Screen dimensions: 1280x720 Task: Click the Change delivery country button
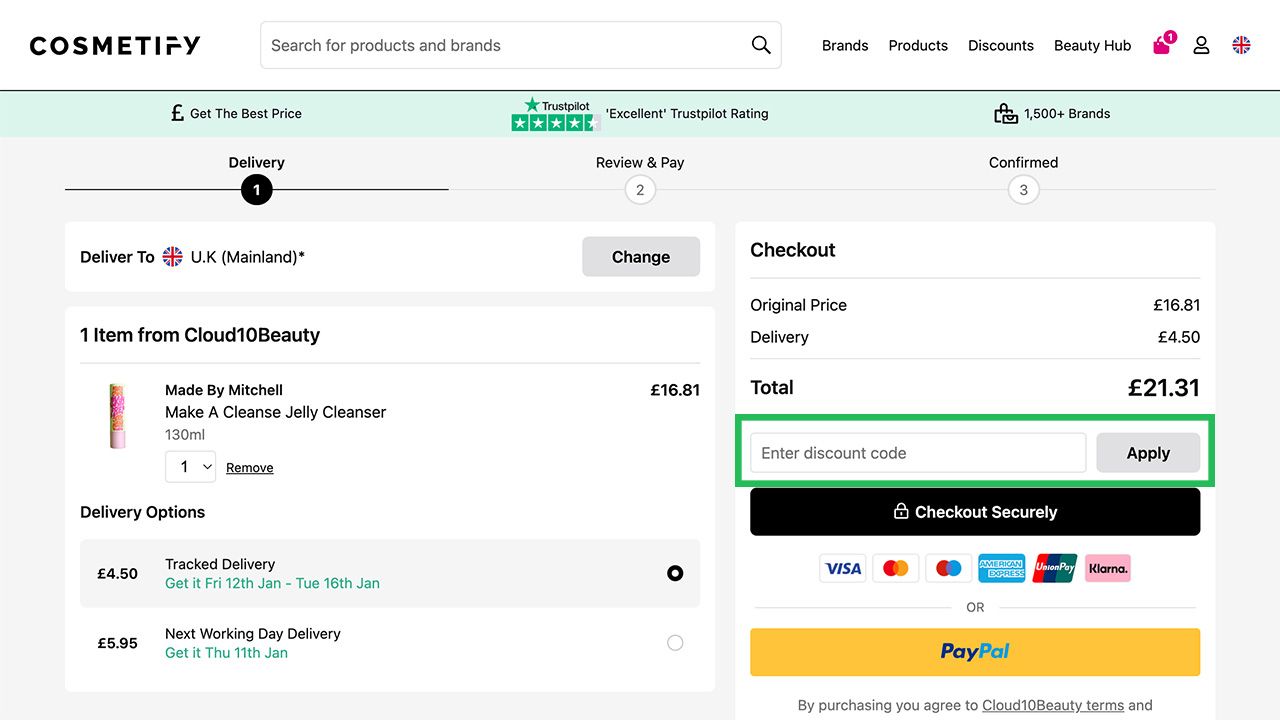coord(641,257)
